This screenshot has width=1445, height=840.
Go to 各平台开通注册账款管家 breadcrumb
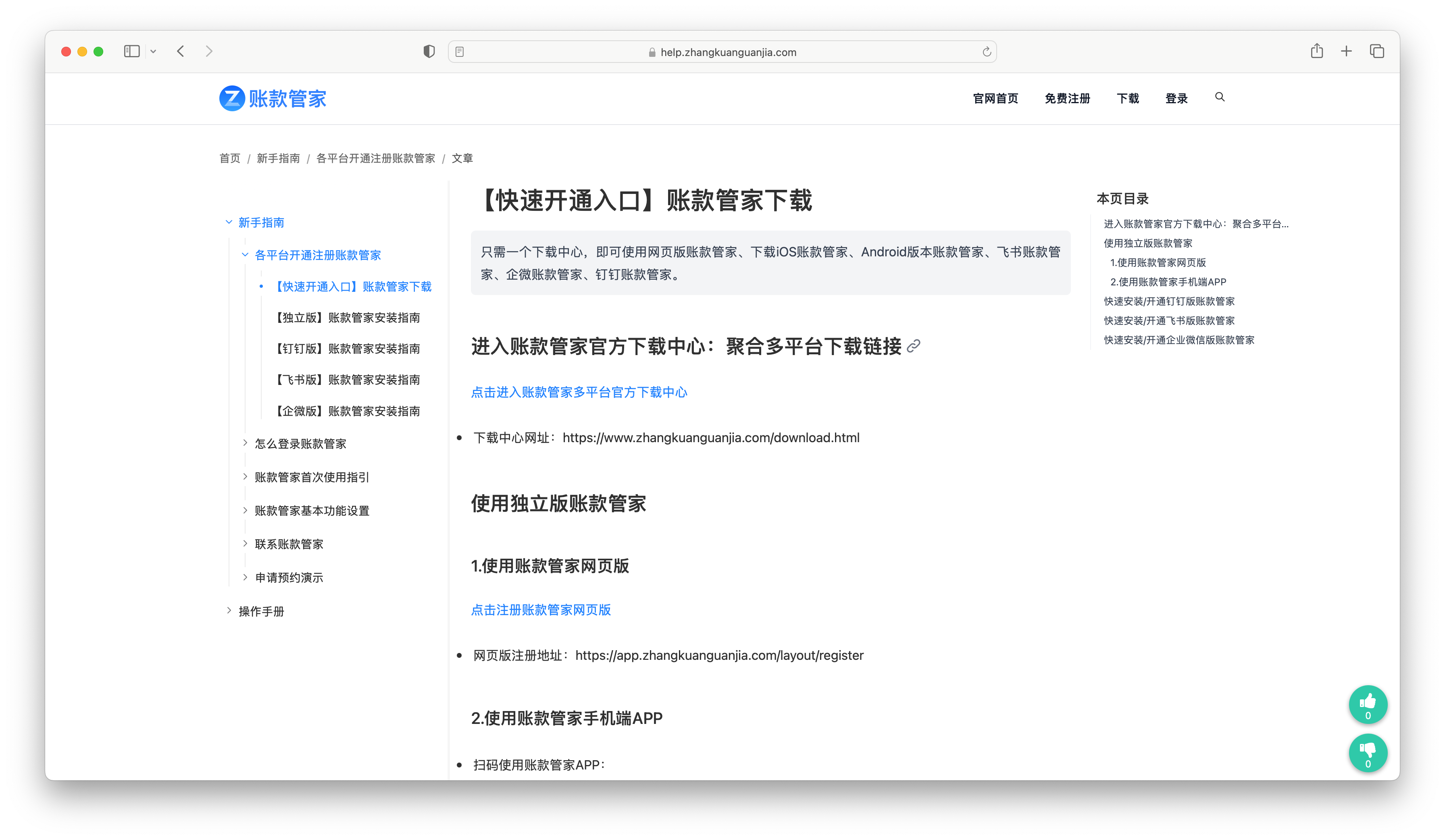click(376, 158)
